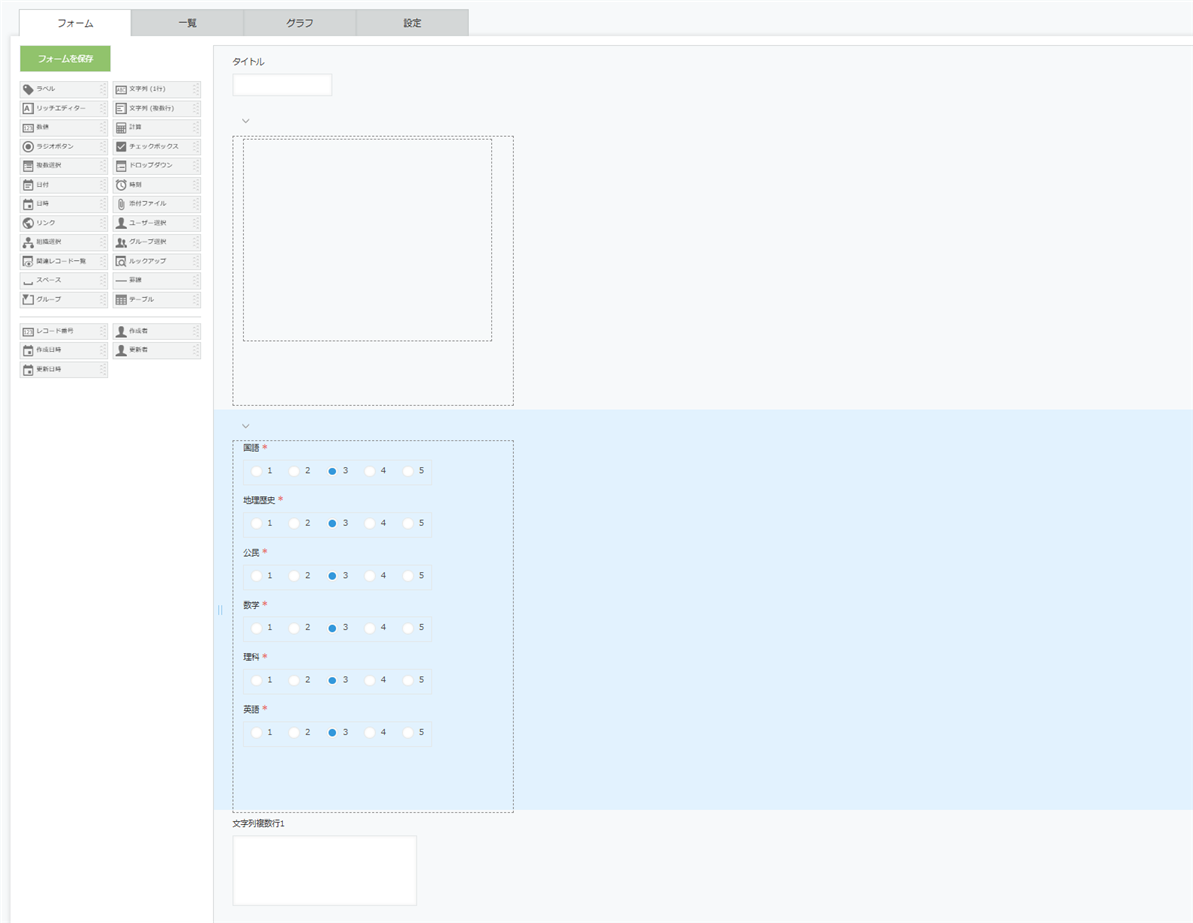Viewport: 1193px width, 923px height.
Task: Choose option 2 for 英語
Action: pyautogui.click(x=294, y=733)
